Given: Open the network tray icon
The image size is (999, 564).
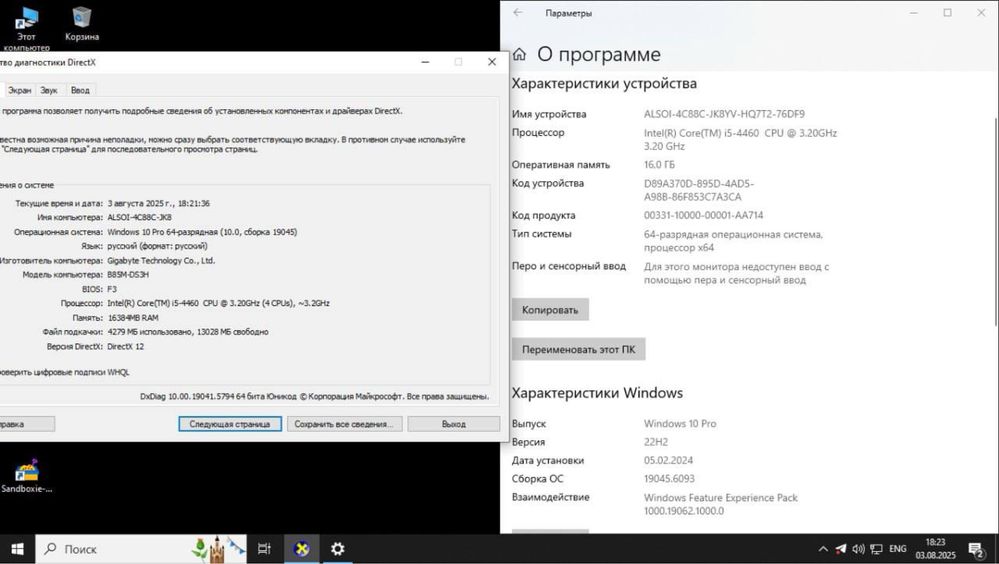Looking at the screenshot, I should click(877, 549).
